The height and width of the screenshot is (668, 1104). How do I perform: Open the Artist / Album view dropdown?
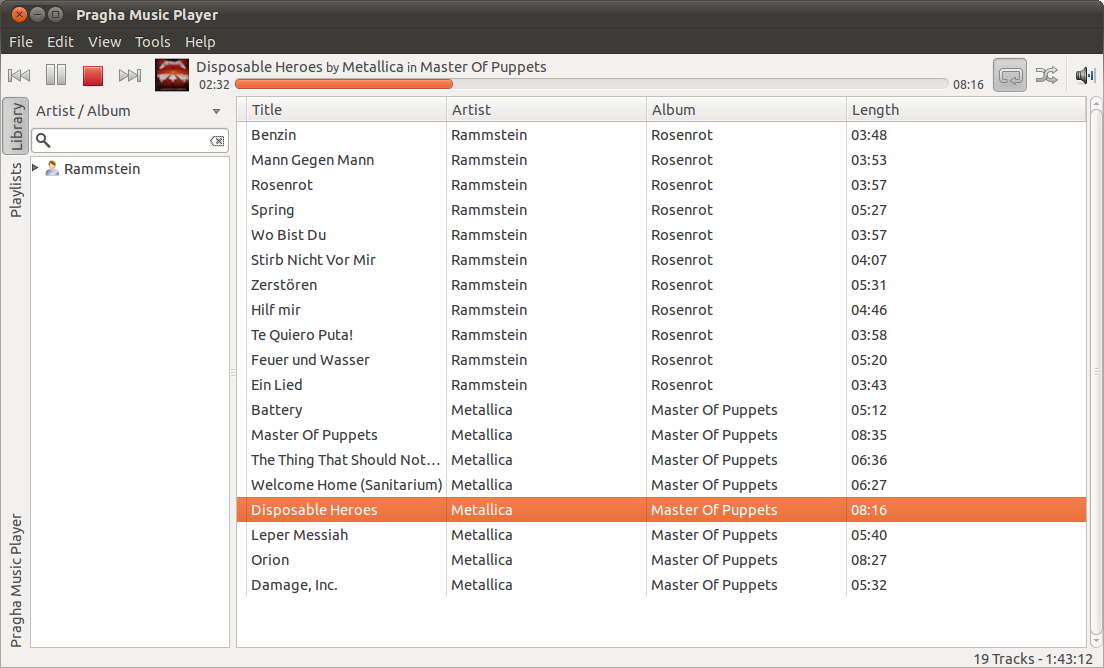pyautogui.click(x=216, y=111)
